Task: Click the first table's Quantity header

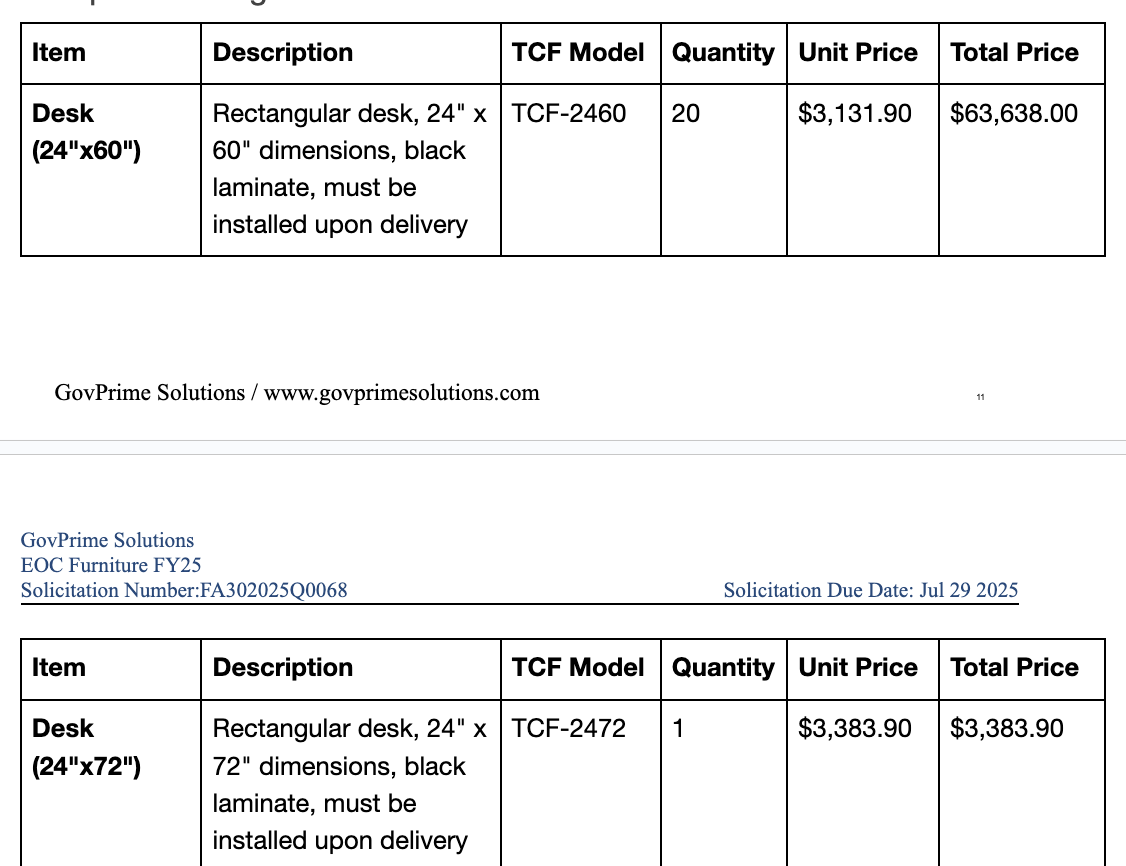Action: click(723, 52)
